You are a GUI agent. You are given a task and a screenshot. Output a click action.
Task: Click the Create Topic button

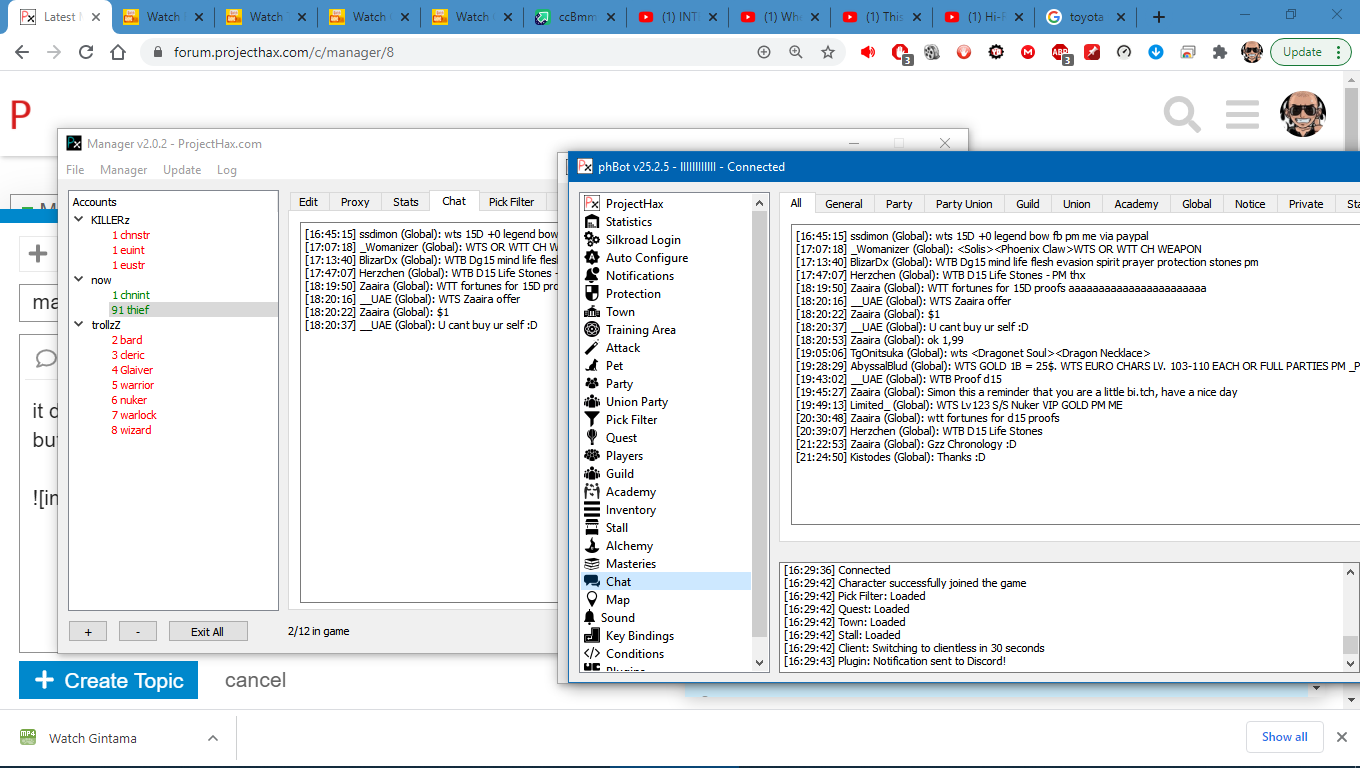pos(108,680)
